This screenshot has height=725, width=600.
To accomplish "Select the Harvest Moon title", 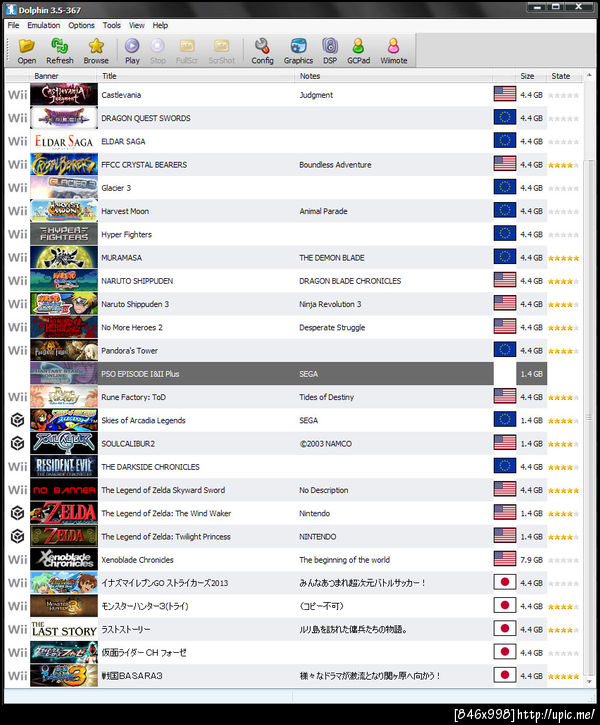I will [125, 211].
